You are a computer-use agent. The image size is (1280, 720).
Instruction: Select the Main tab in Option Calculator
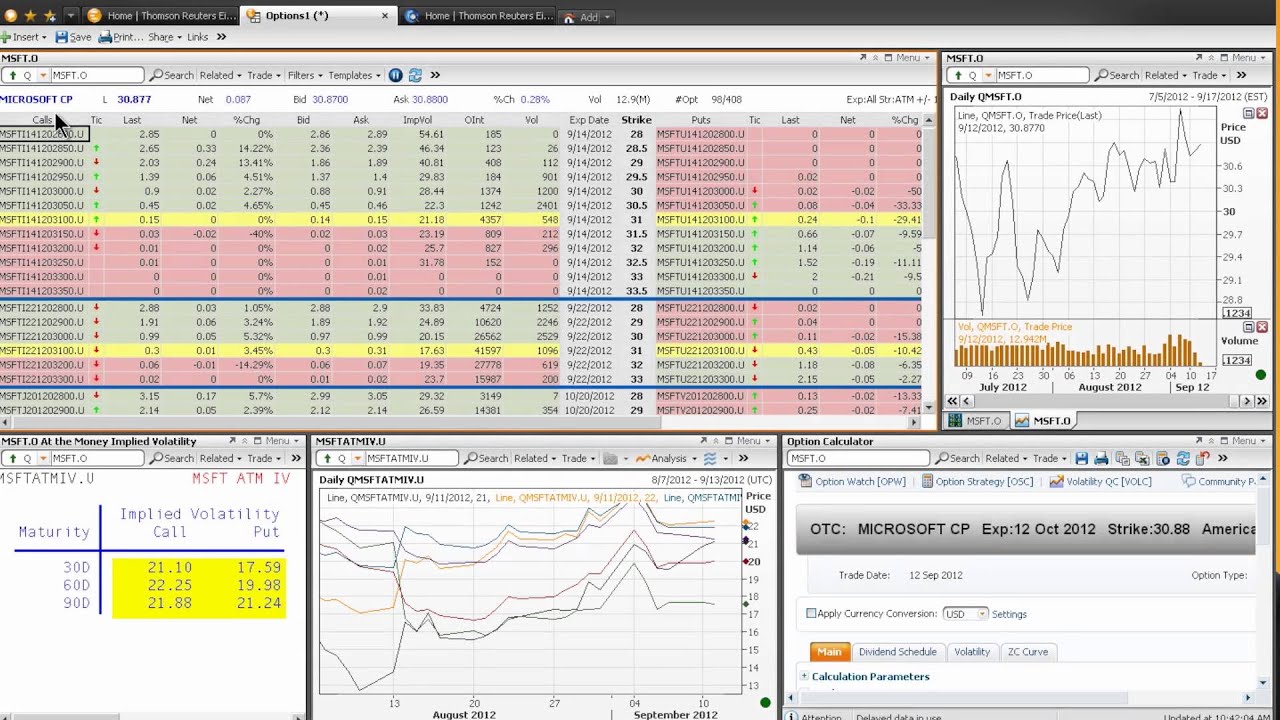pos(829,651)
